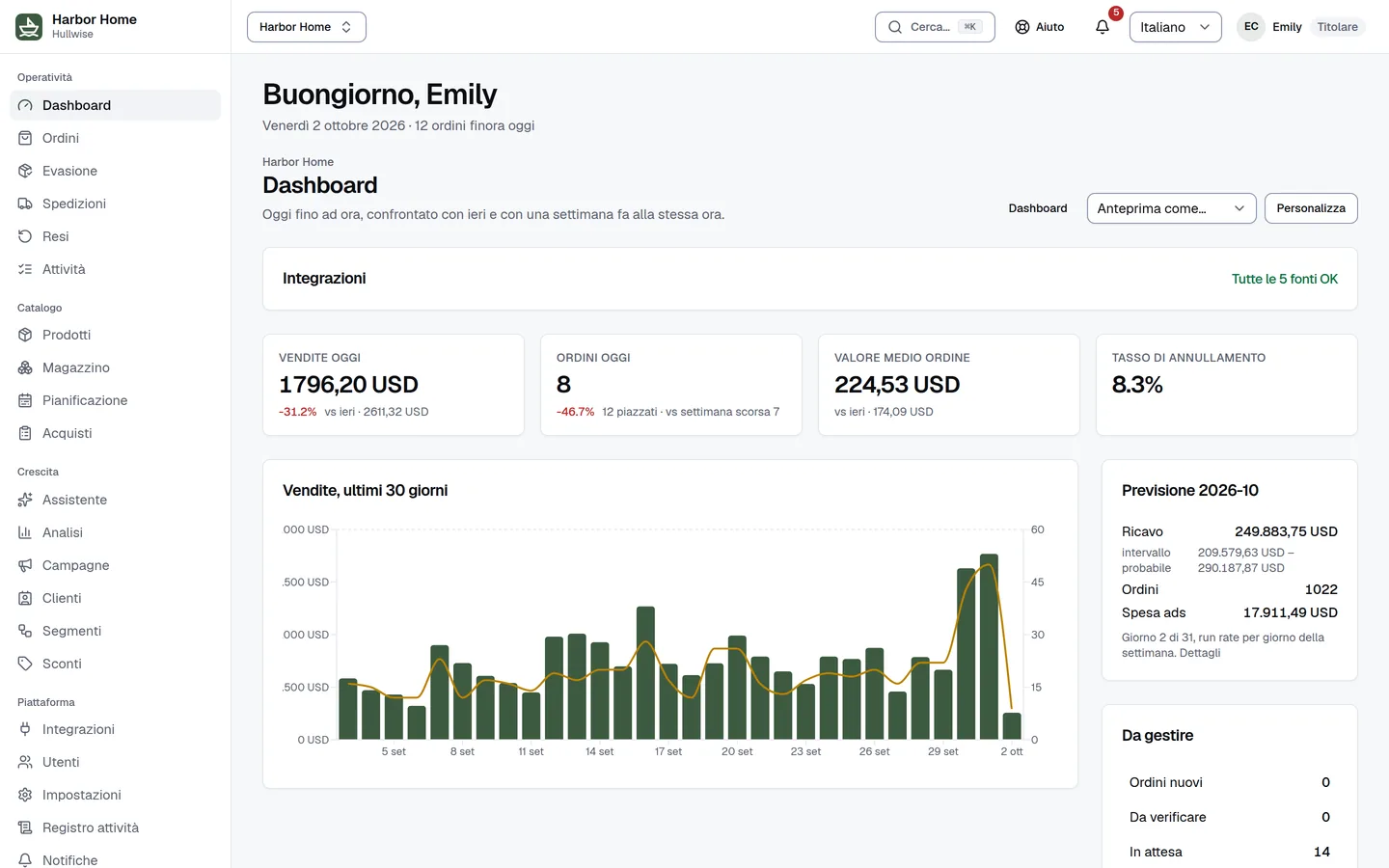Click the Pianificazione calendar icon
Viewport: 1389px width, 868px height.
(x=25, y=400)
